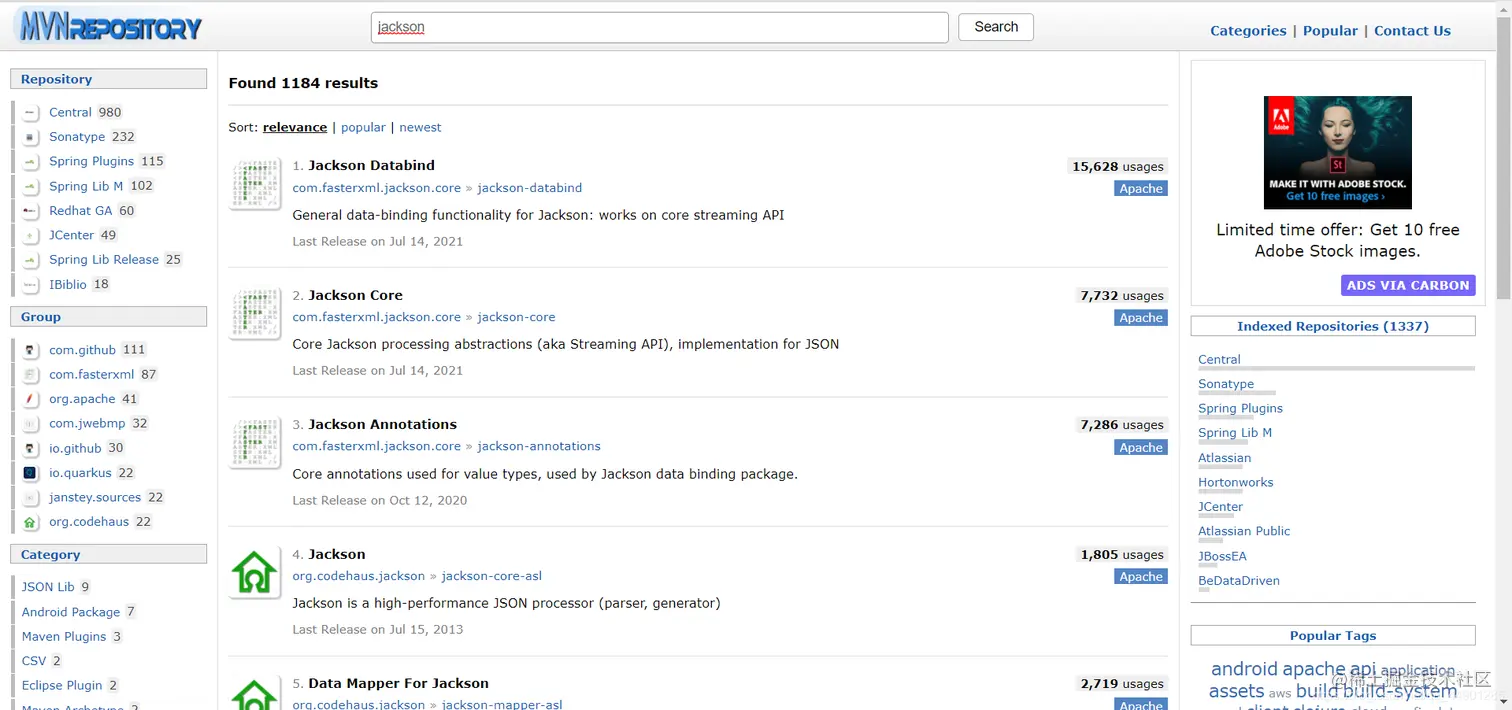The image size is (1512, 710).
Task: Select the Spring Lib M repository icon
Action: click(x=31, y=186)
